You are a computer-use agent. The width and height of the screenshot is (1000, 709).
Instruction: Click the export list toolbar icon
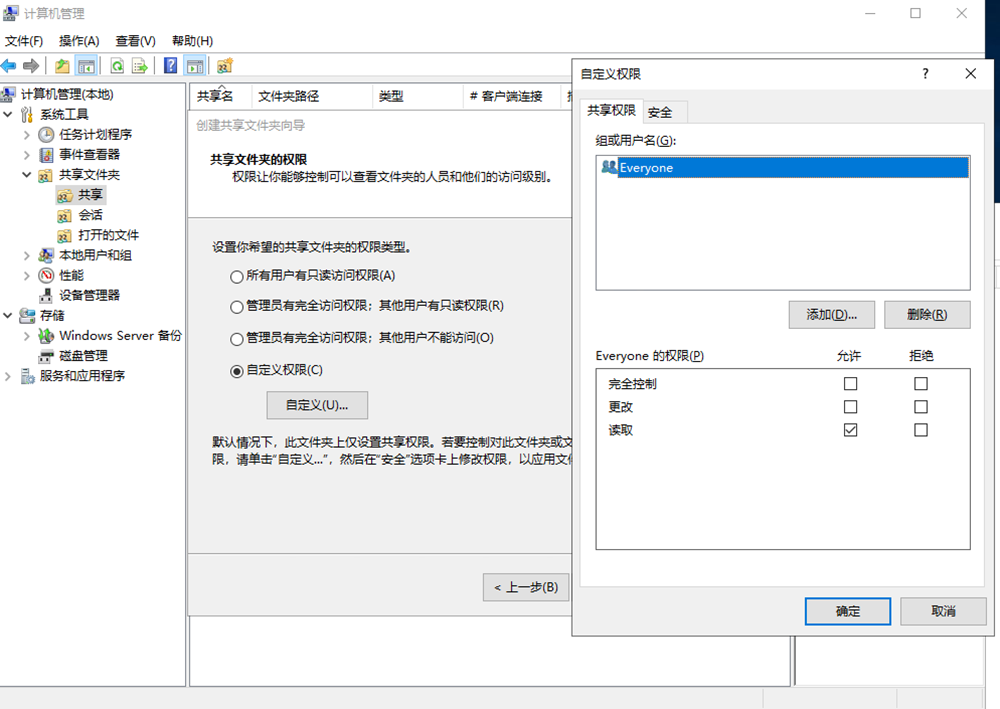click(140, 66)
